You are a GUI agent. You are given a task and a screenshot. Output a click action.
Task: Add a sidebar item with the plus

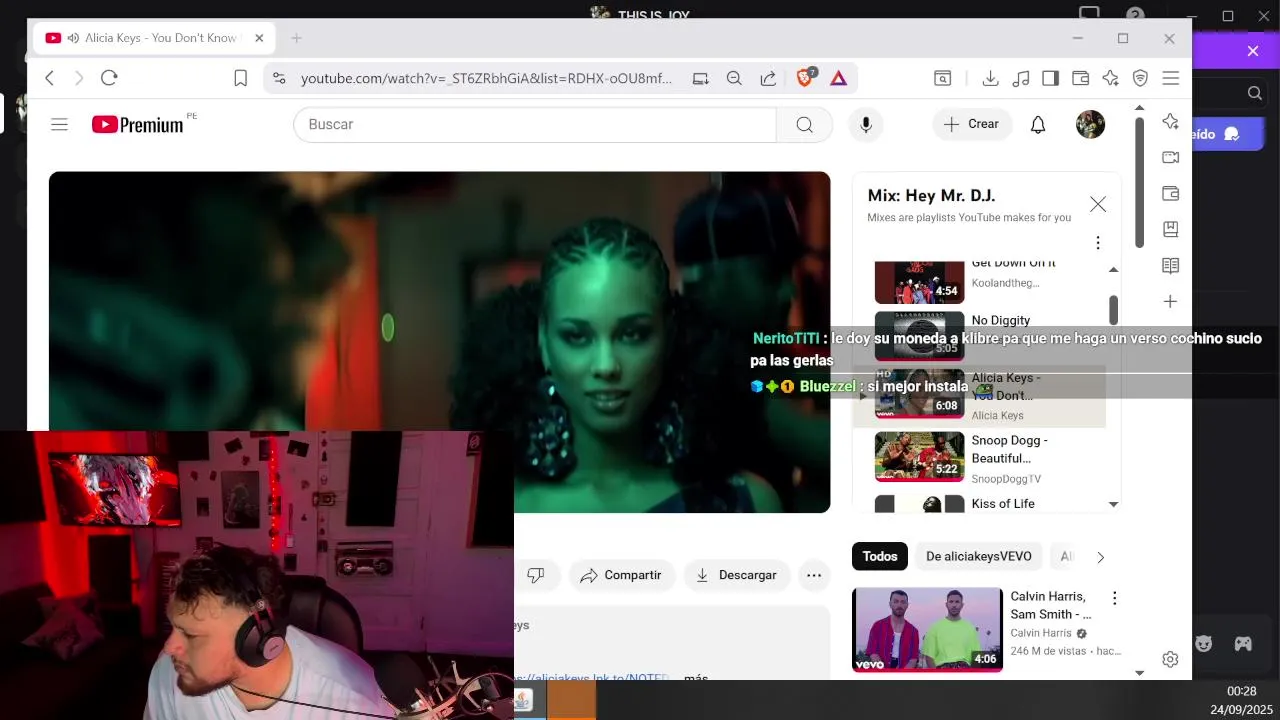(1170, 301)
